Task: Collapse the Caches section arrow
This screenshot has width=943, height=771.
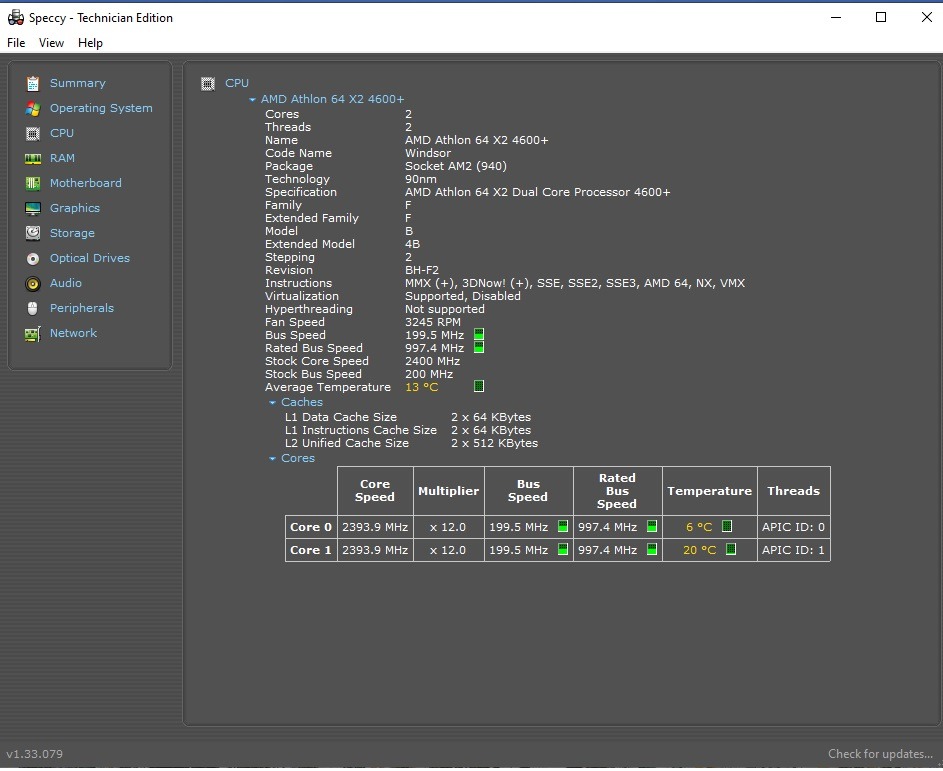Action: coord(272,402)
